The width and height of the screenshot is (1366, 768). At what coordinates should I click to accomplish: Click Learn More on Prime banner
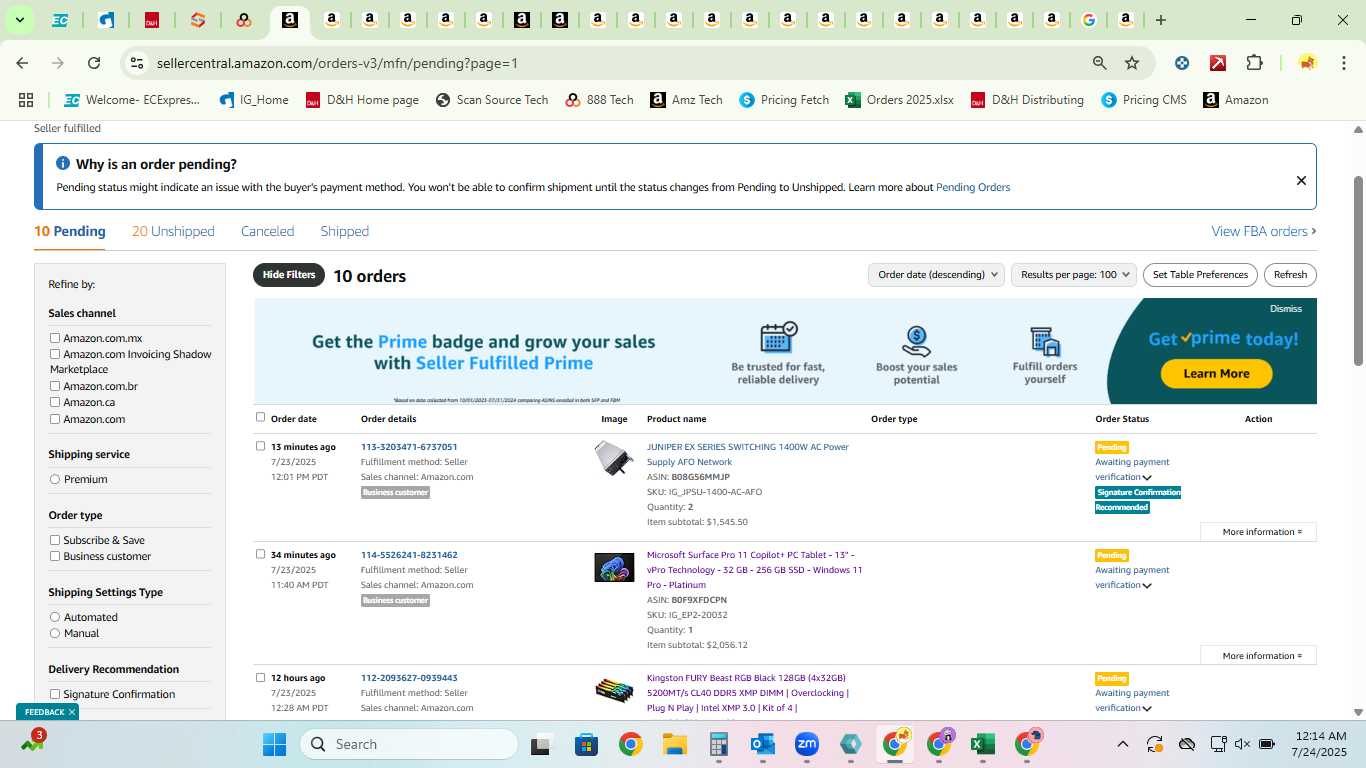click(x=1216, y=374)
